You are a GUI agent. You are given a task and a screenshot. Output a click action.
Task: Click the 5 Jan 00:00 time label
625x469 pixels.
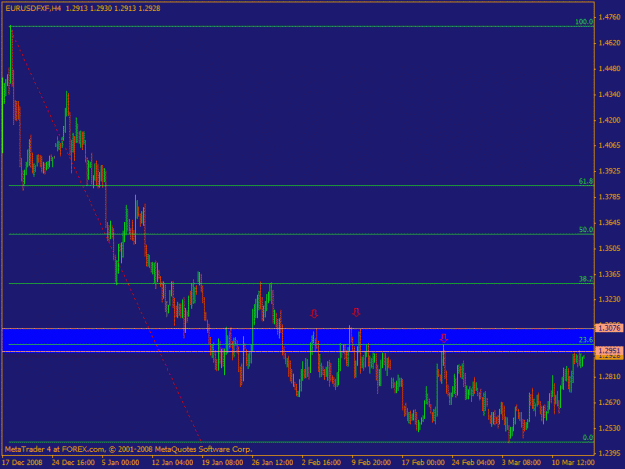(120, 462)
